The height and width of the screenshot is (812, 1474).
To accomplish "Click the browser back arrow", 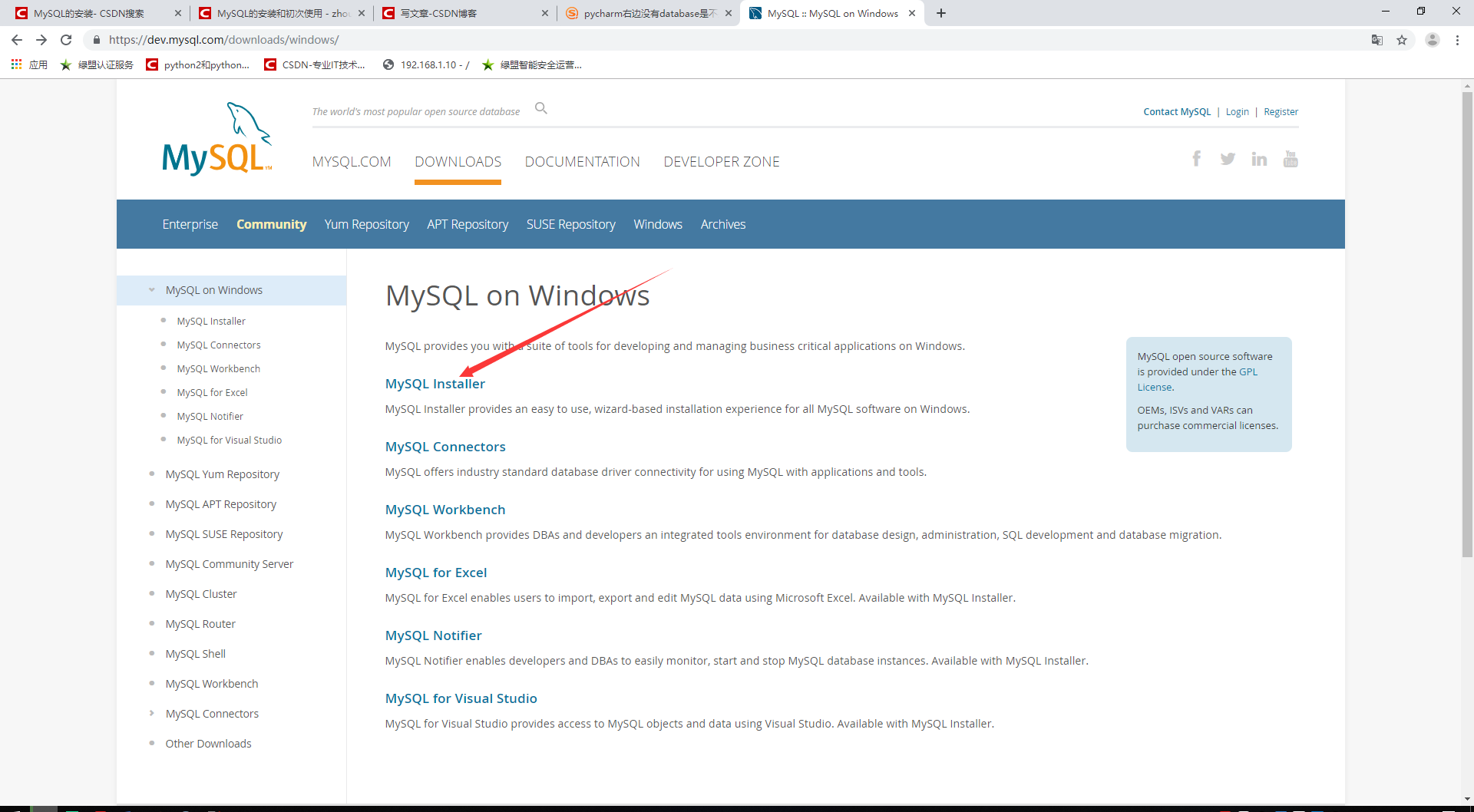I will pyautogui.click(x=17, y=40).
